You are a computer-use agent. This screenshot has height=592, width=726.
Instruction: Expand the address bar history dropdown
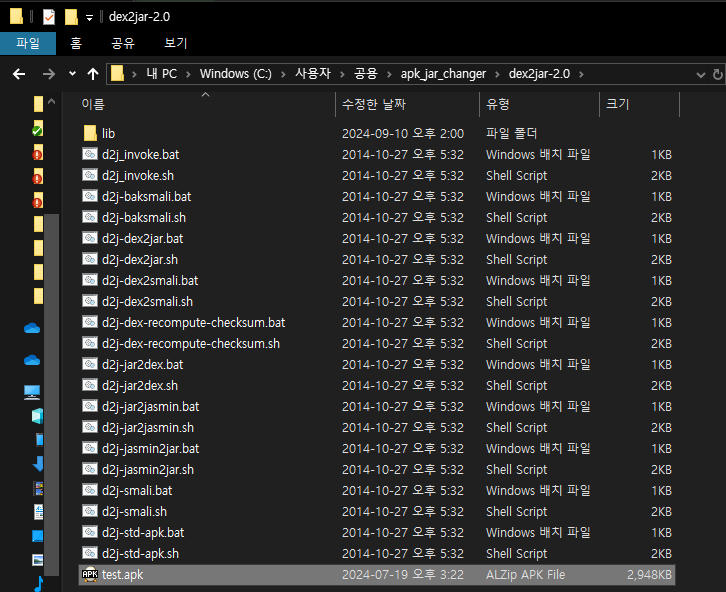pyautogui.click(x=701, y=75)
